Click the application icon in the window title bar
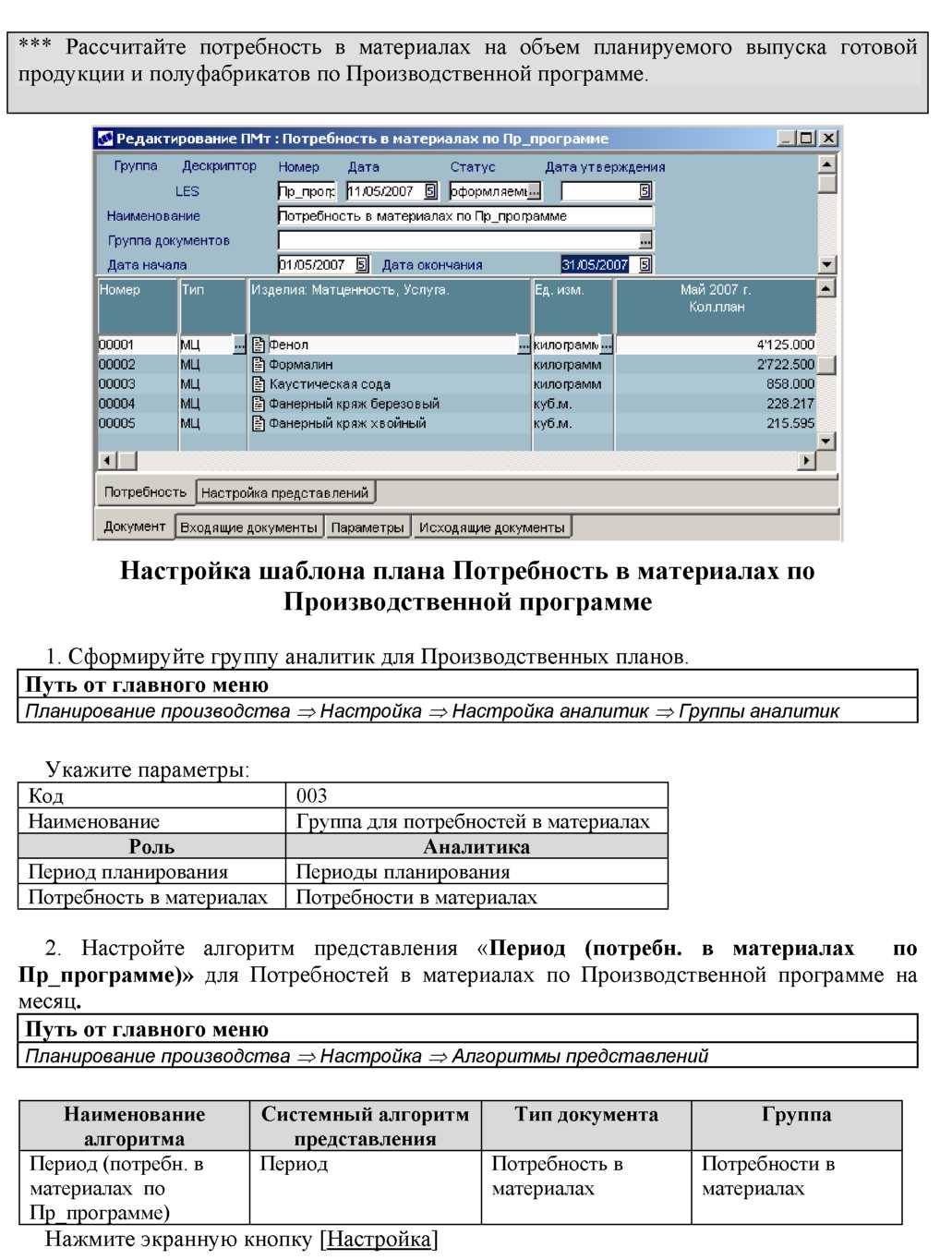This screenshot has height=1260, width=952. 106,139
